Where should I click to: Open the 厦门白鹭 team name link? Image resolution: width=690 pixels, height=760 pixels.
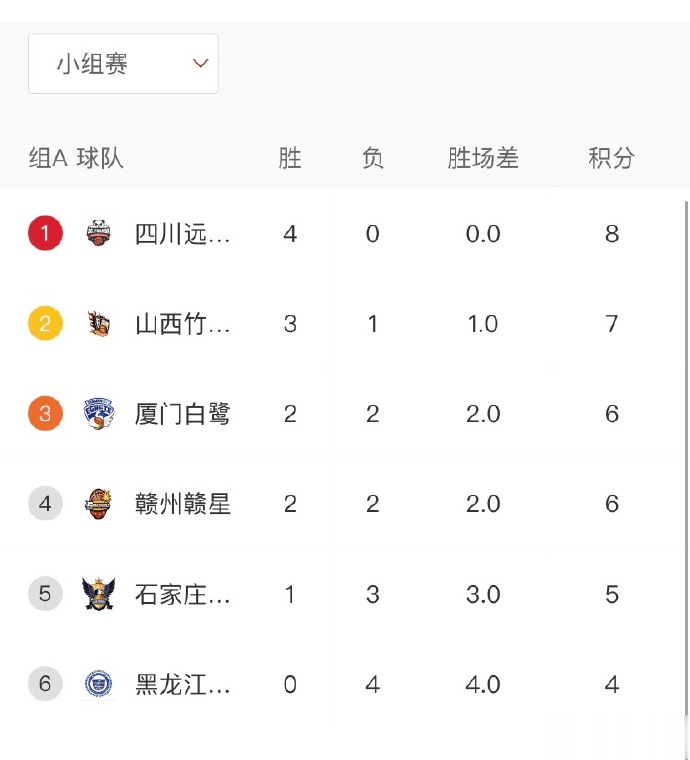(x=182, y=414)
